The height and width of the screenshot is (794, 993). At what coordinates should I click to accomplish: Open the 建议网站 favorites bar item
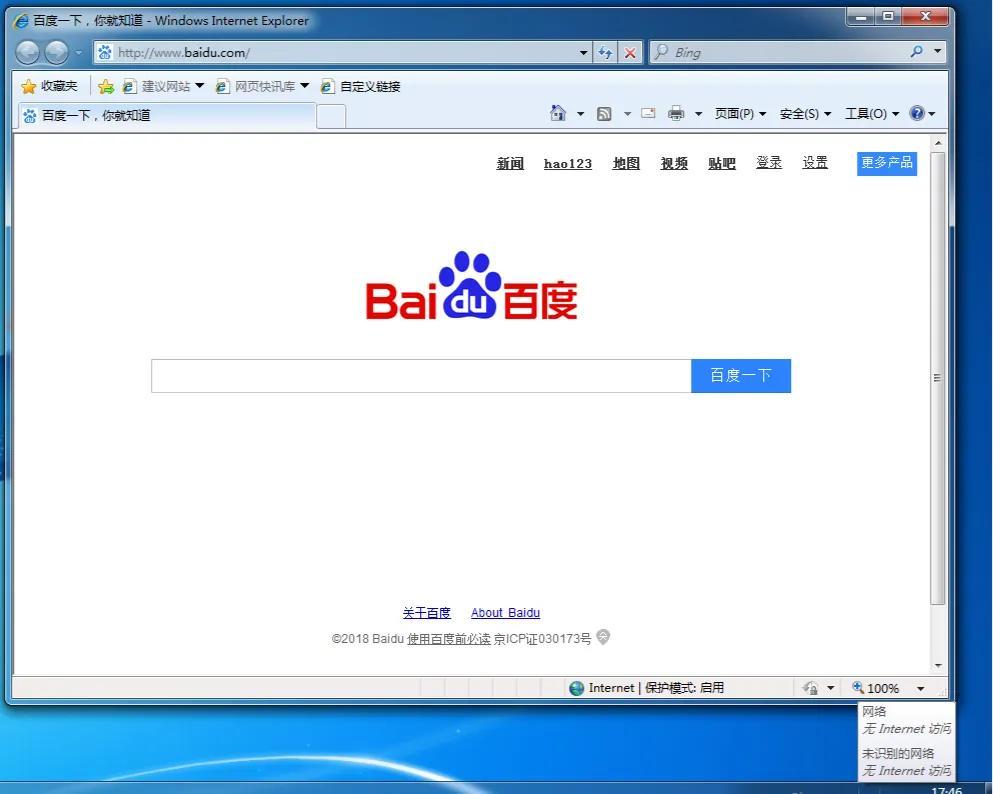[x=163, y=86]
